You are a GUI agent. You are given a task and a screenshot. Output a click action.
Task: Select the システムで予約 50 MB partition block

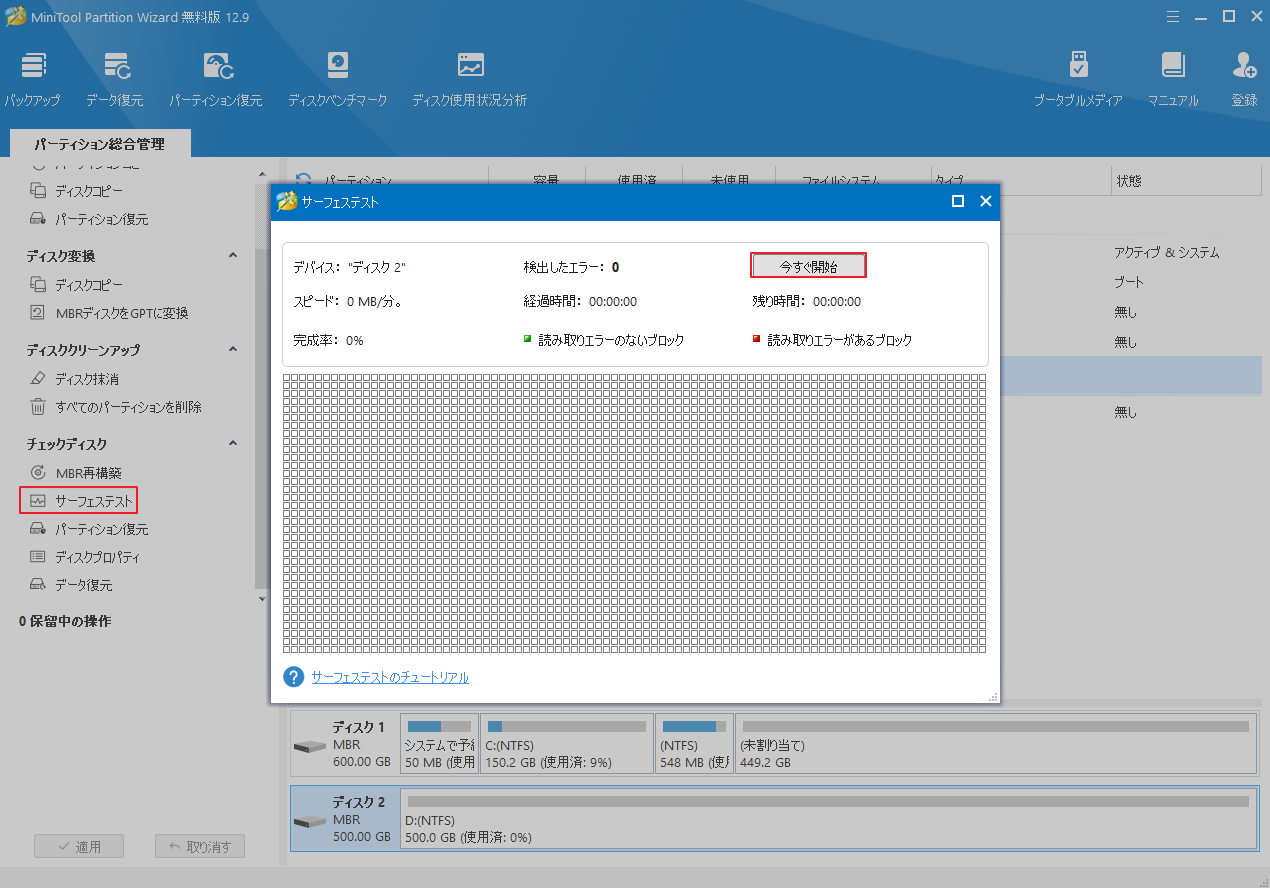[439, 744]
